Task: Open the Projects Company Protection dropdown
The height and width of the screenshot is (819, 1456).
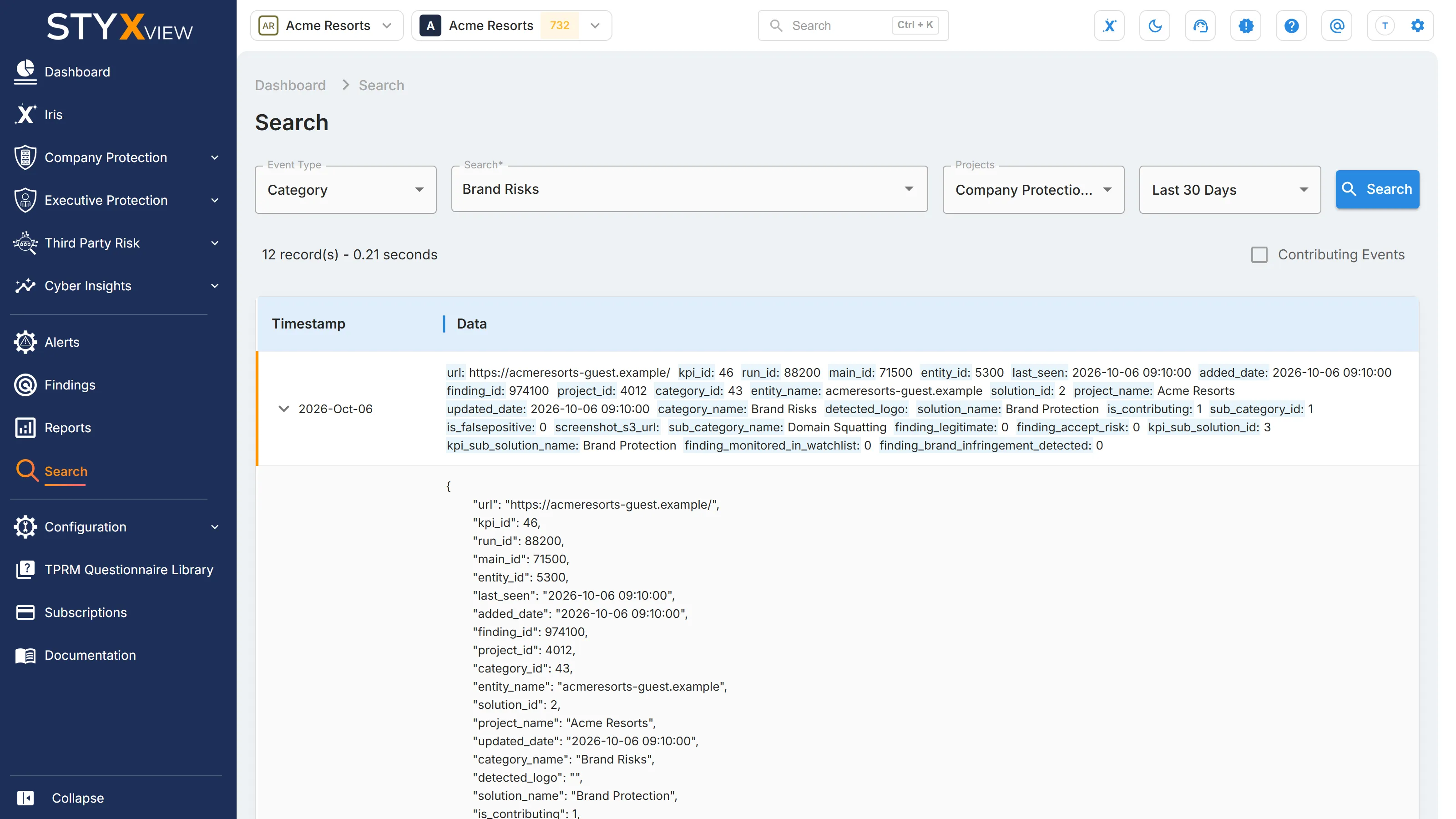Action: coord(1033,190)
